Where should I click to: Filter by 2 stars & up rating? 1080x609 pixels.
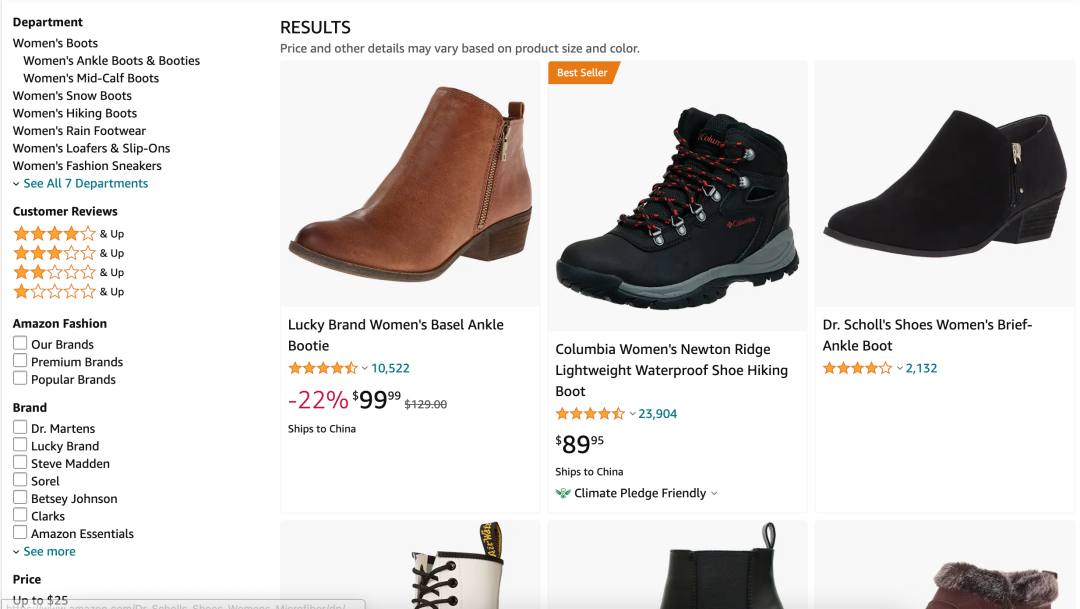coord(55,272)
